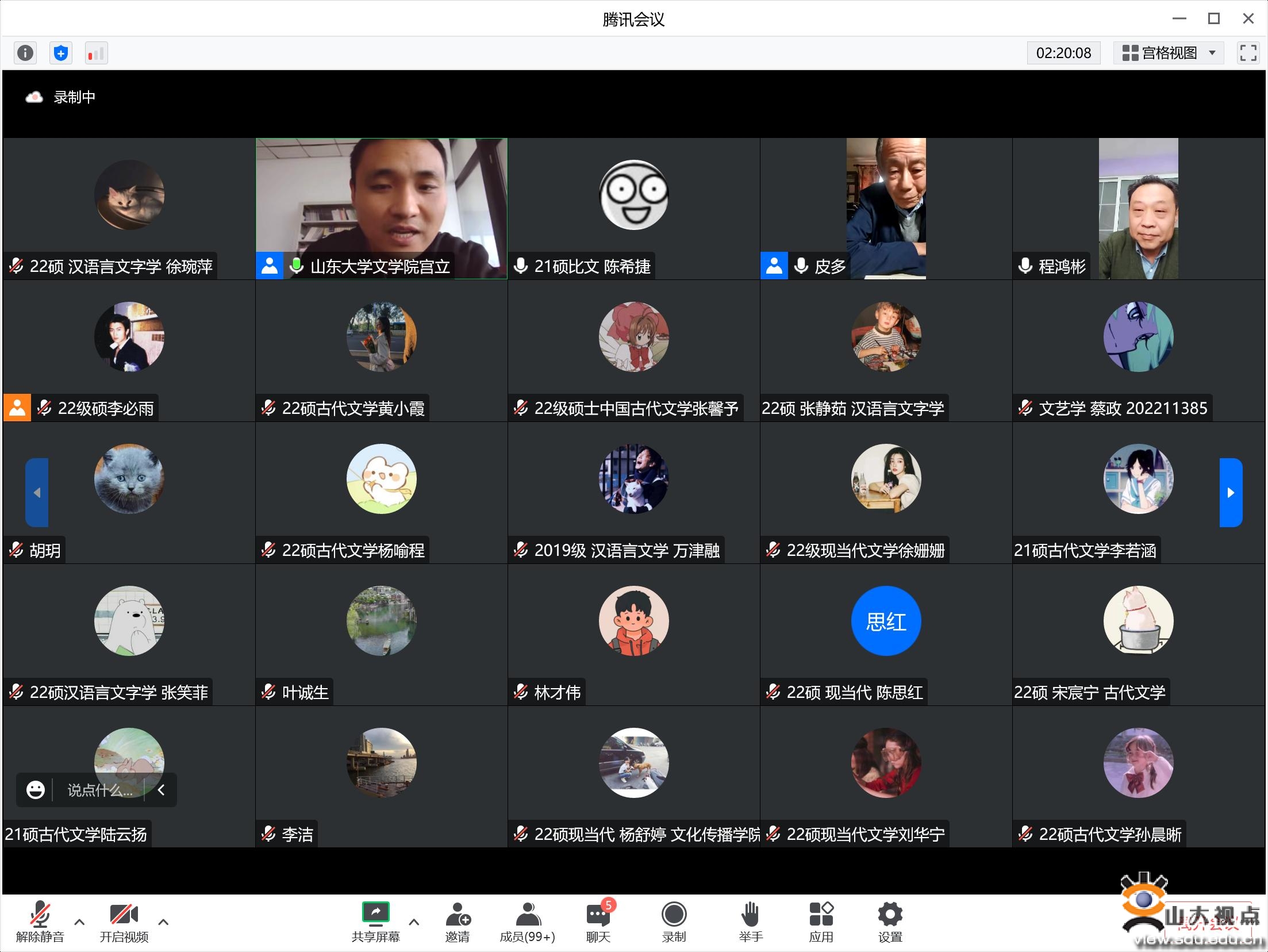
Task: Open 聊天 chat with 5 unread
Action: [598, 922]
